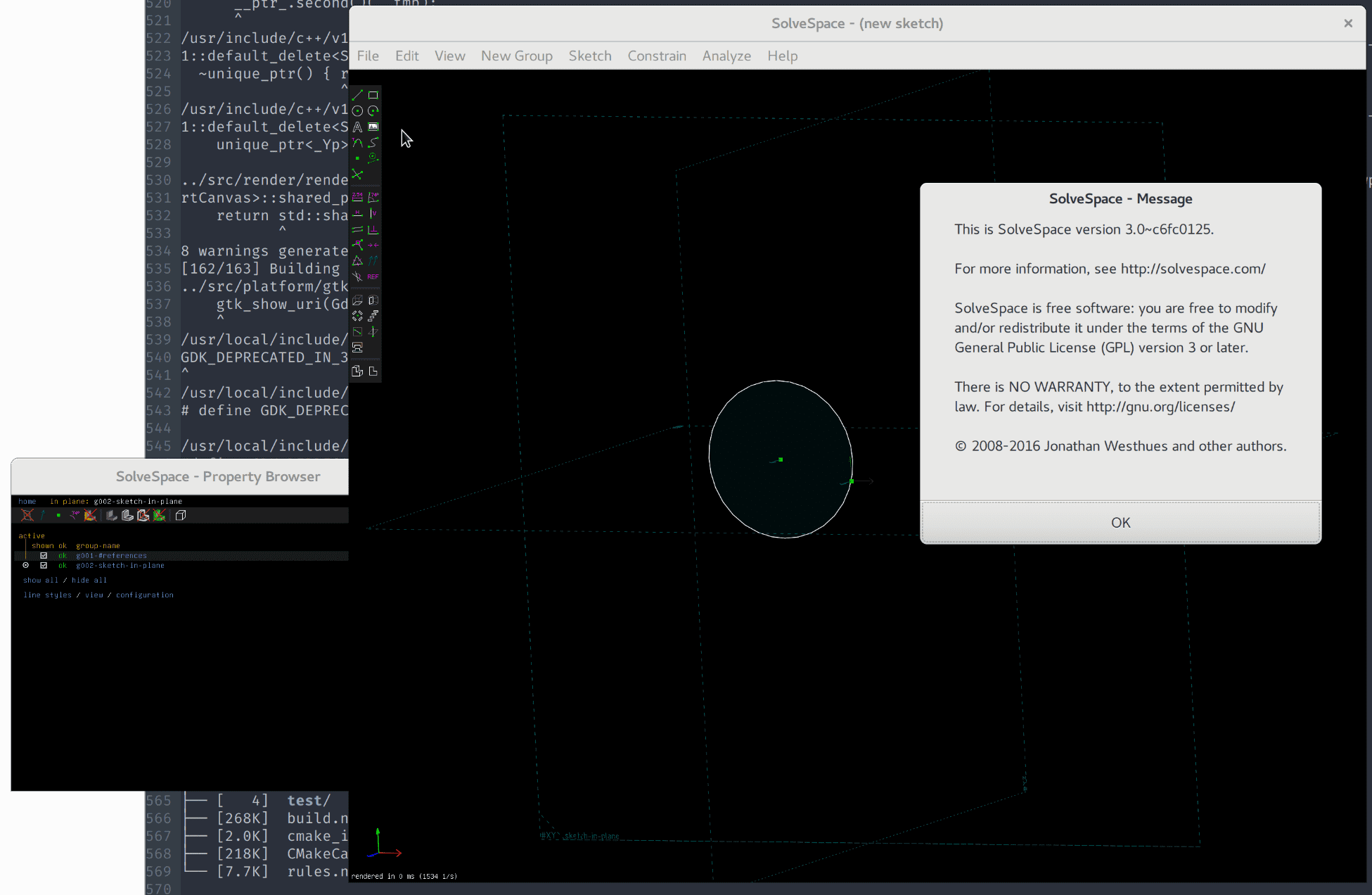Open the New Group menu

[x=517, y=56]
